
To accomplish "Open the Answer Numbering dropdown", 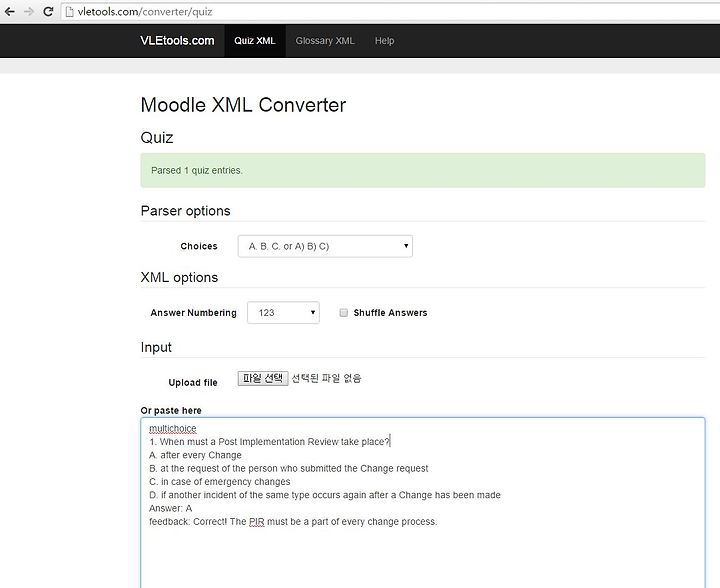I will point(283,313).
